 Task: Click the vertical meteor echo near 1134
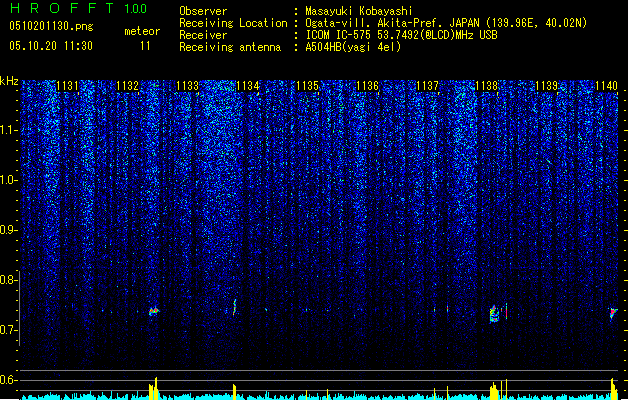click(235, 307)
